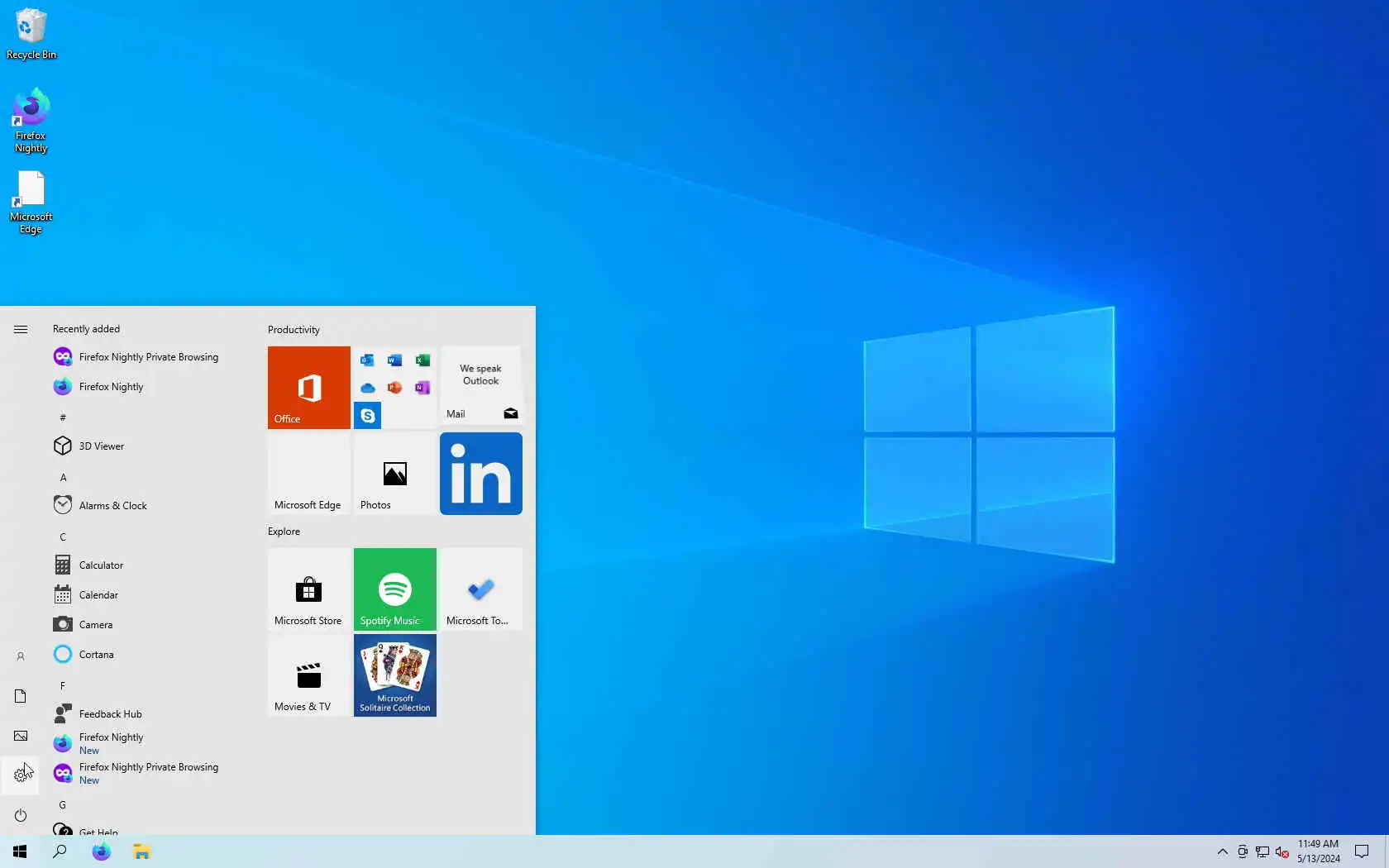Open OneDrive small tile
Screen dimensions: 1389x868
point(367,388)
